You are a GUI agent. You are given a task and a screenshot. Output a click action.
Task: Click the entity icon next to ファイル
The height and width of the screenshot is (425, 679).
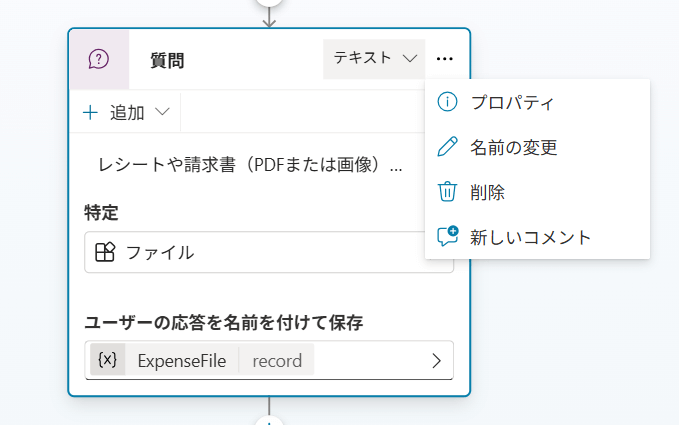[x=105, y=252]
